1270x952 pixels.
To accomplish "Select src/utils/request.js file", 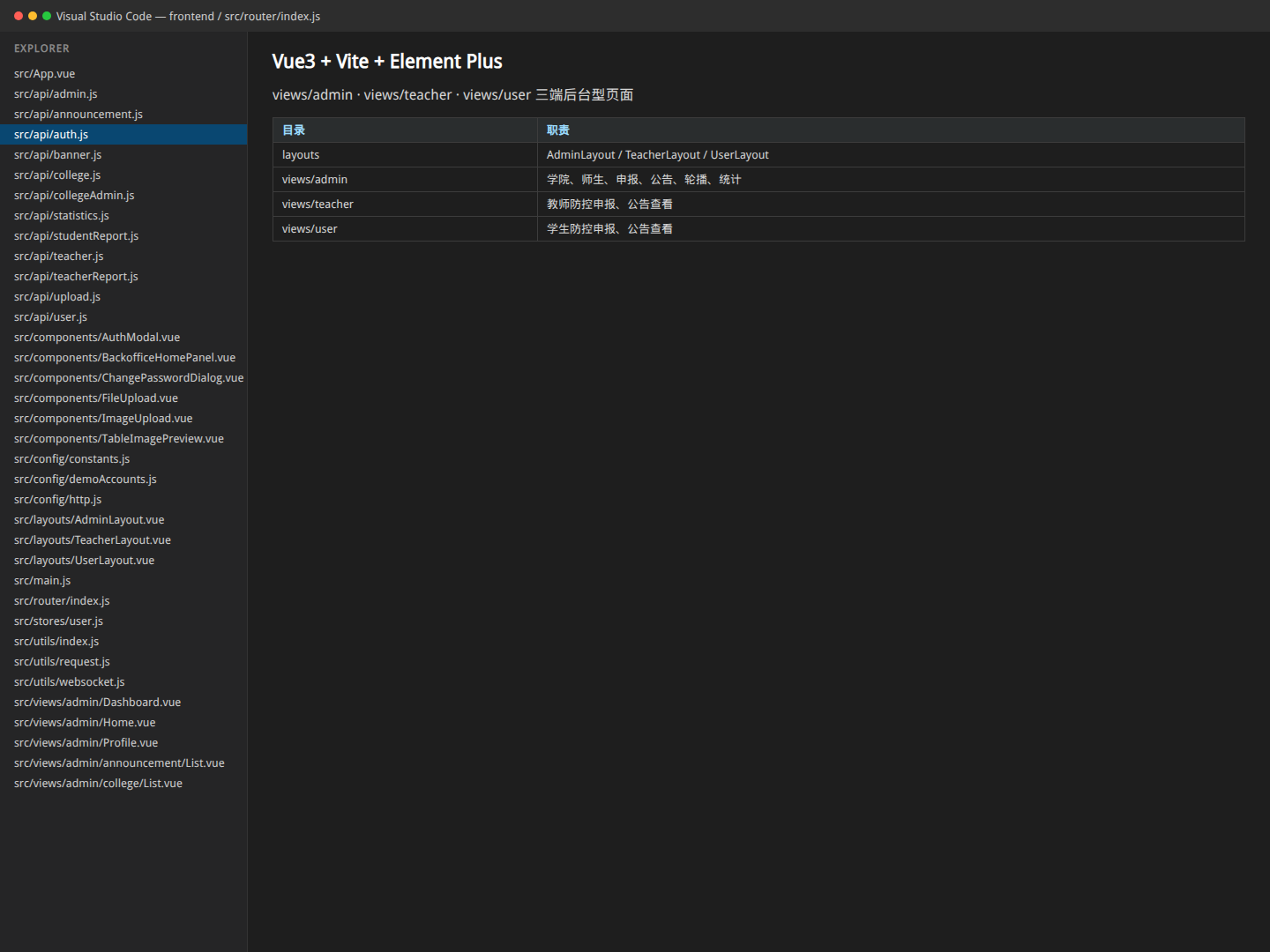I will pos(123,662).
